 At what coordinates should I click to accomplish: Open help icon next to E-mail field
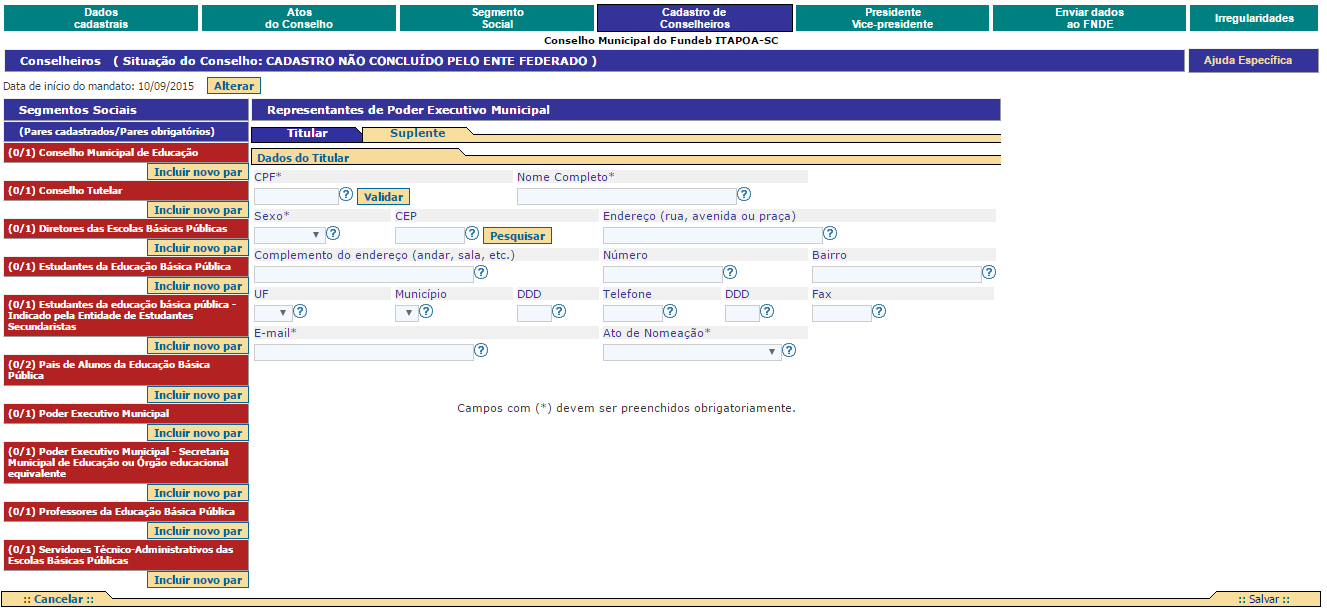481,351
